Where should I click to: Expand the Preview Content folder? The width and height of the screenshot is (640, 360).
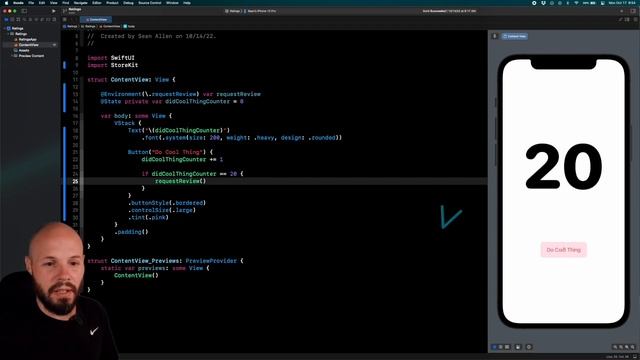pos(12,56)
